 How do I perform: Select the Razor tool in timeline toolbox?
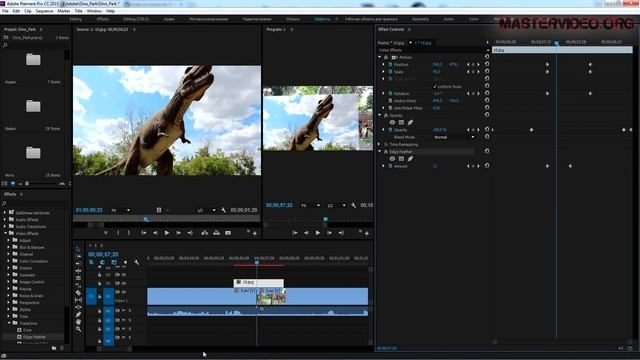tap(78, 293)
